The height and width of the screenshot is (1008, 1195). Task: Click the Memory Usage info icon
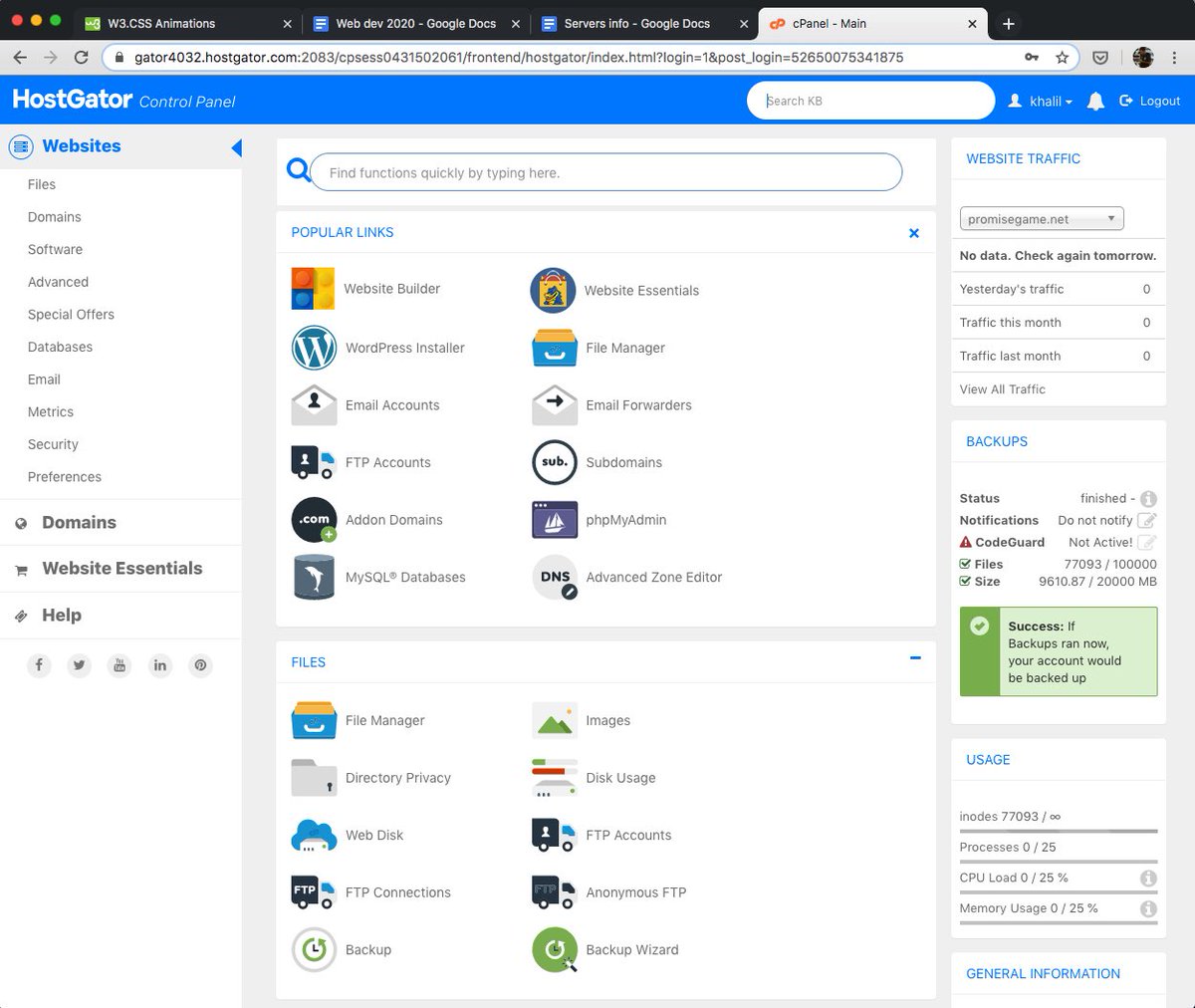click(1148, 909)
